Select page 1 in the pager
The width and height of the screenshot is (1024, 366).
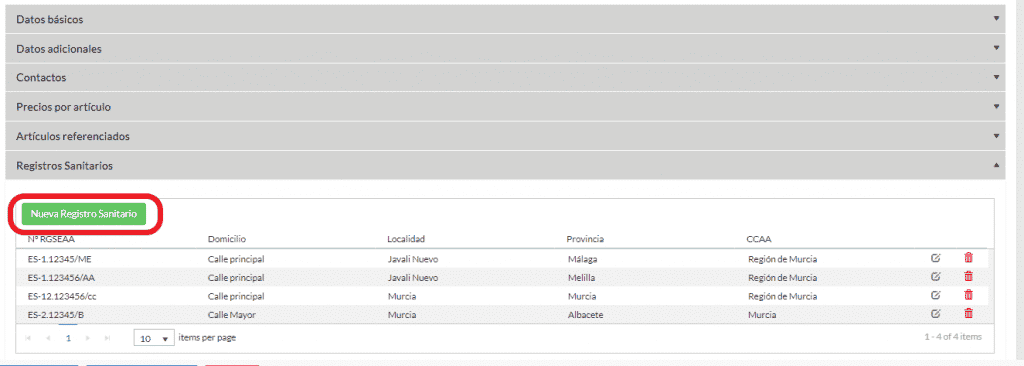[68, 339]
